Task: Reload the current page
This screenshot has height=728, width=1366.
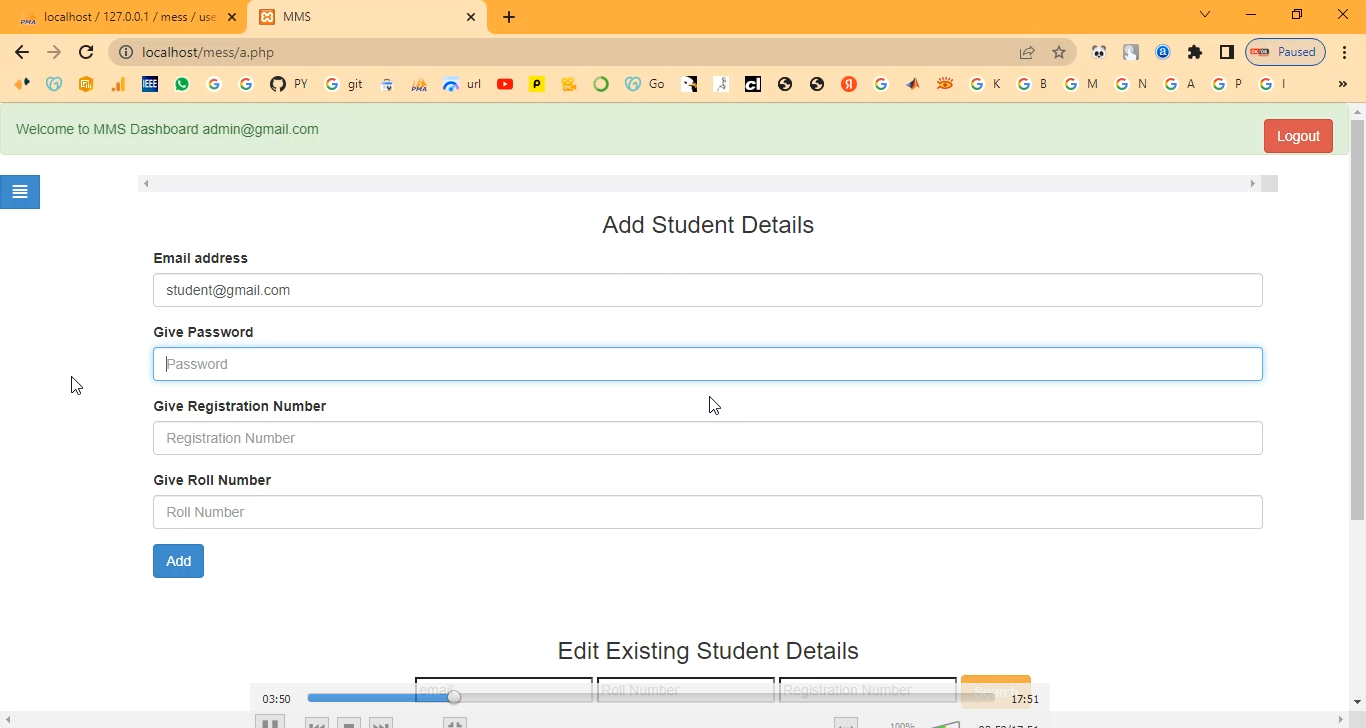Action: pyautogui.click(x=86, y=52)
